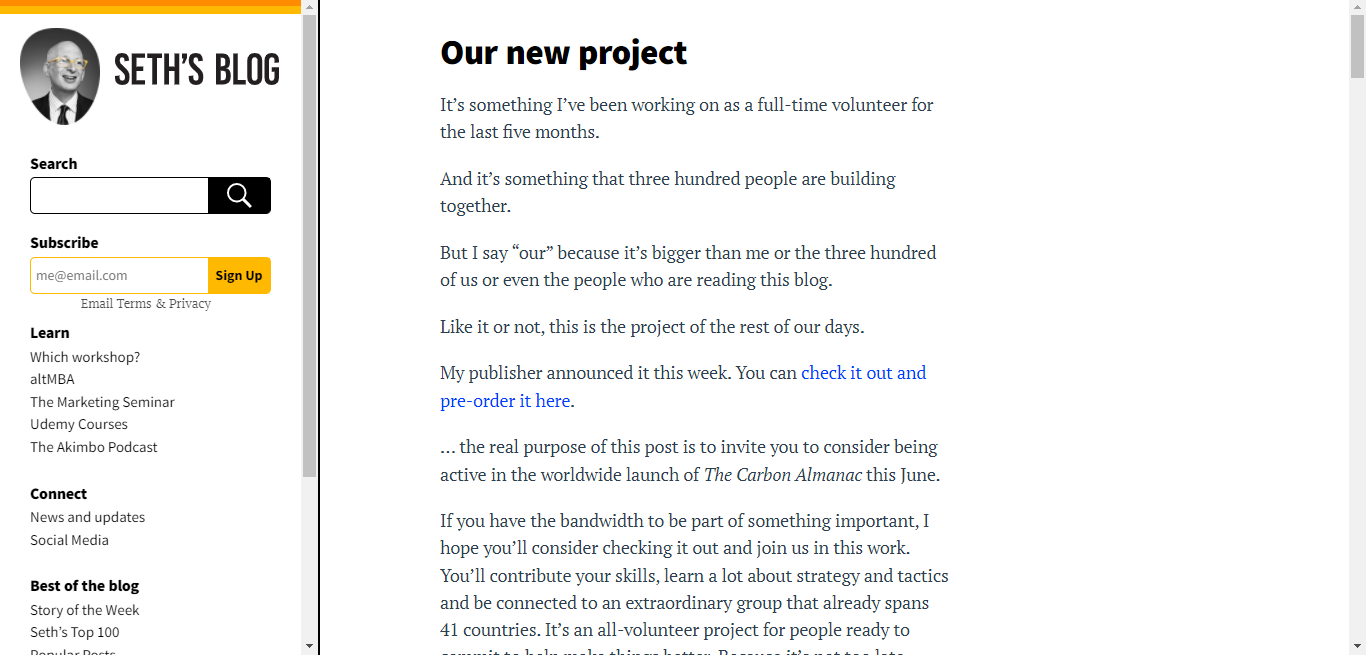The image size is (1366, 655).
Task: Click the main page scrollbar thumb
Action: click(1357, 45)
